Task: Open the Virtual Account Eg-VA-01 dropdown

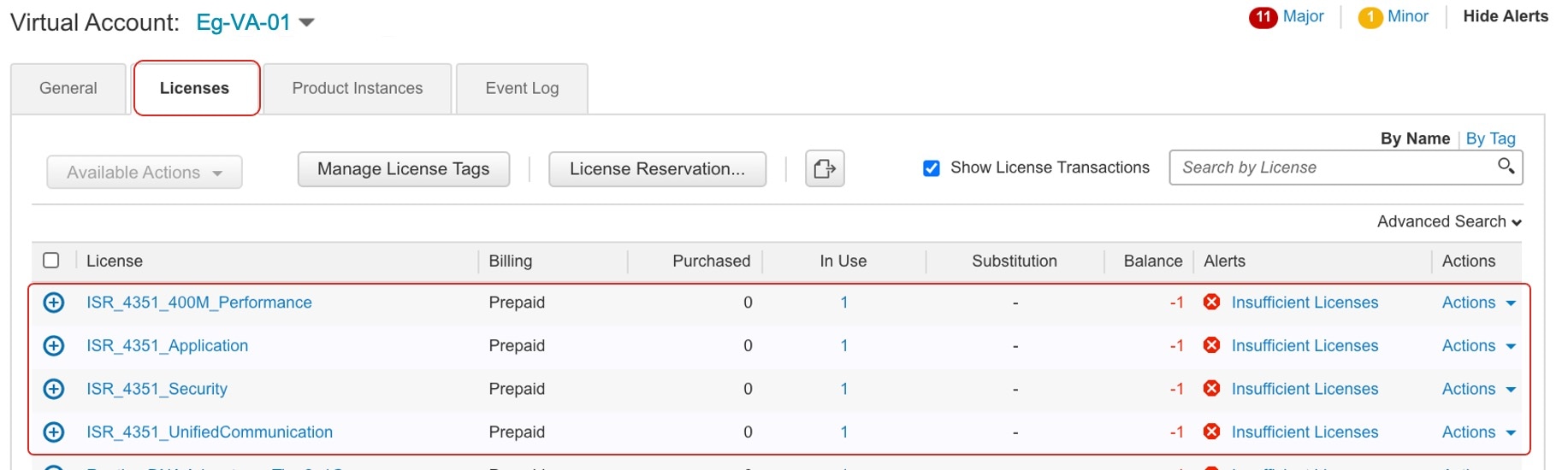Action: [x=255, y=22]
